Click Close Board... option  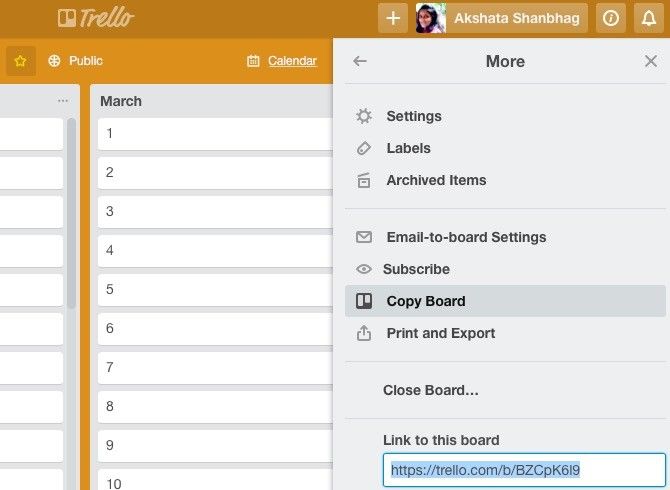[430, 390]
